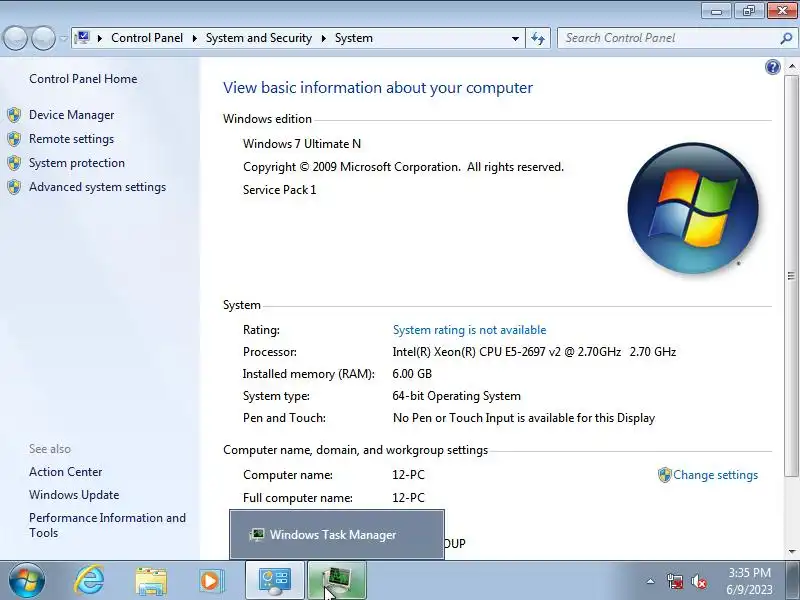Go to Control Panel Home

pos(83,79)
